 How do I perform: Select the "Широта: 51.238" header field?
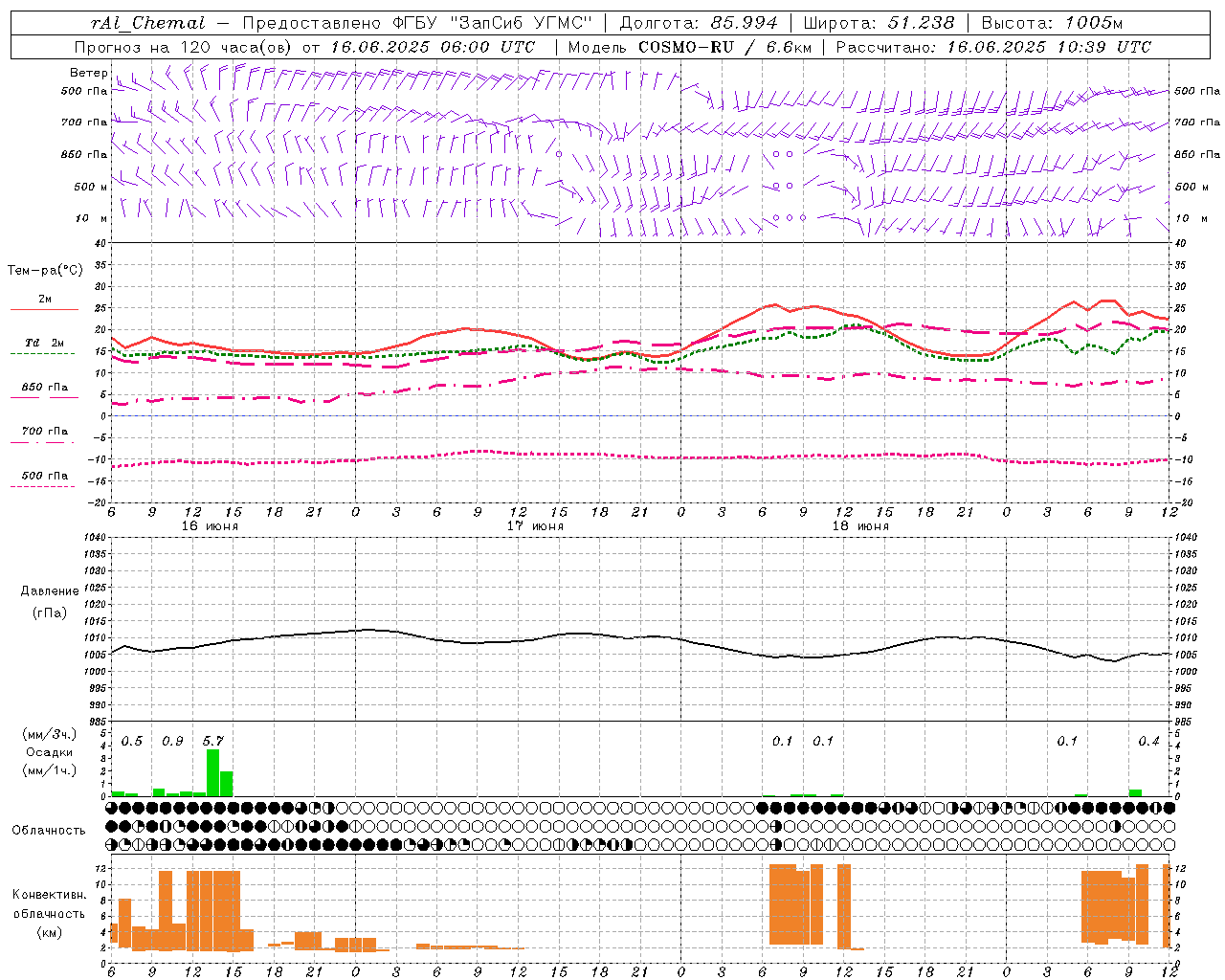[879, 23]
